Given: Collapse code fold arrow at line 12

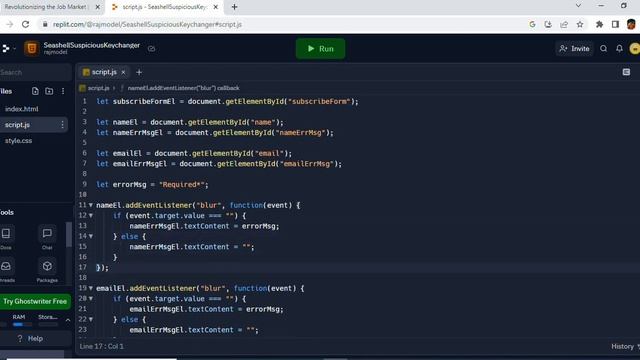Looking at the screenshot, I should (x=91, y=216).
